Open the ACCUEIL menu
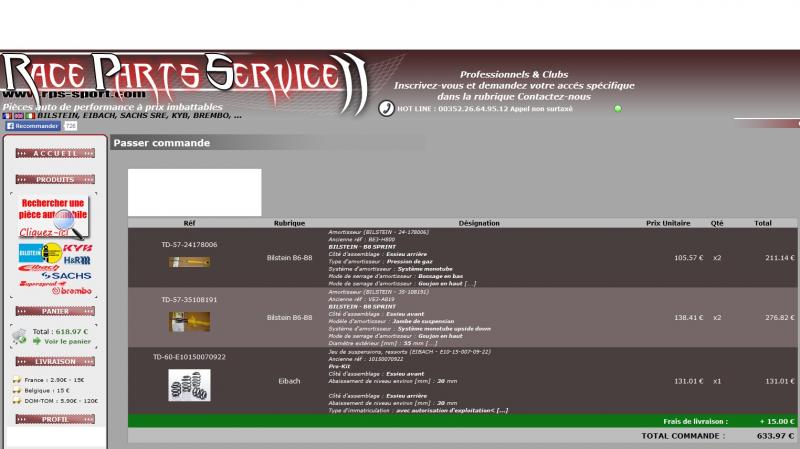The image size is (800, 449). [x=55, y=154]
